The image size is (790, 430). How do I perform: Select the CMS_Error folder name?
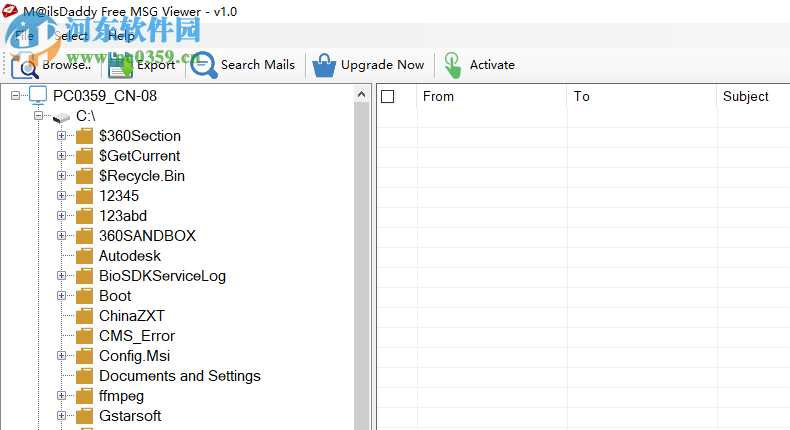(x=137, y=336)
